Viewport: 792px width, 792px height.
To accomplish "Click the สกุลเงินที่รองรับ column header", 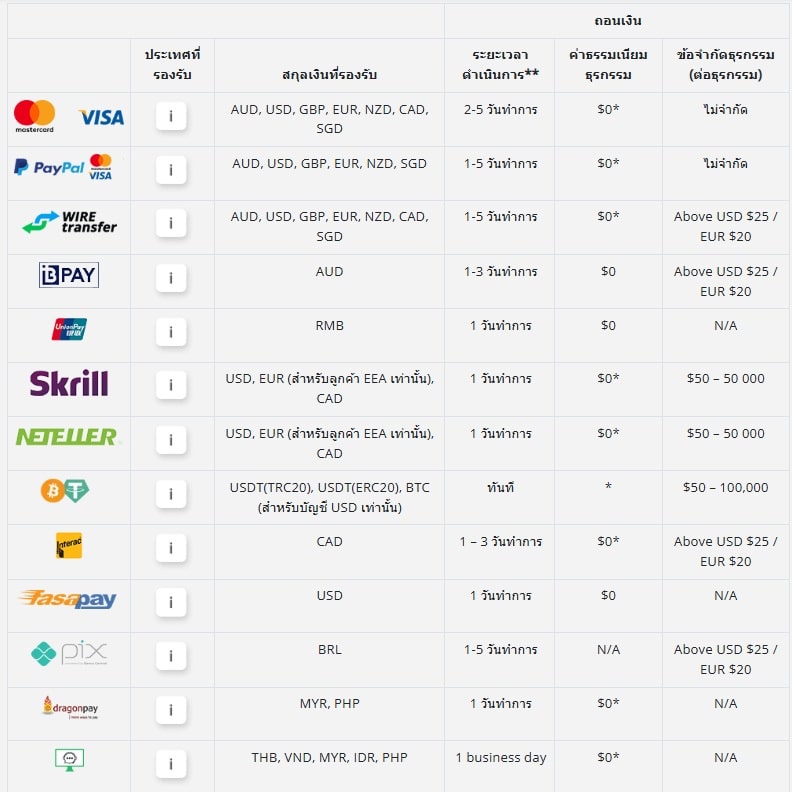I will click(x=329, y=75).
